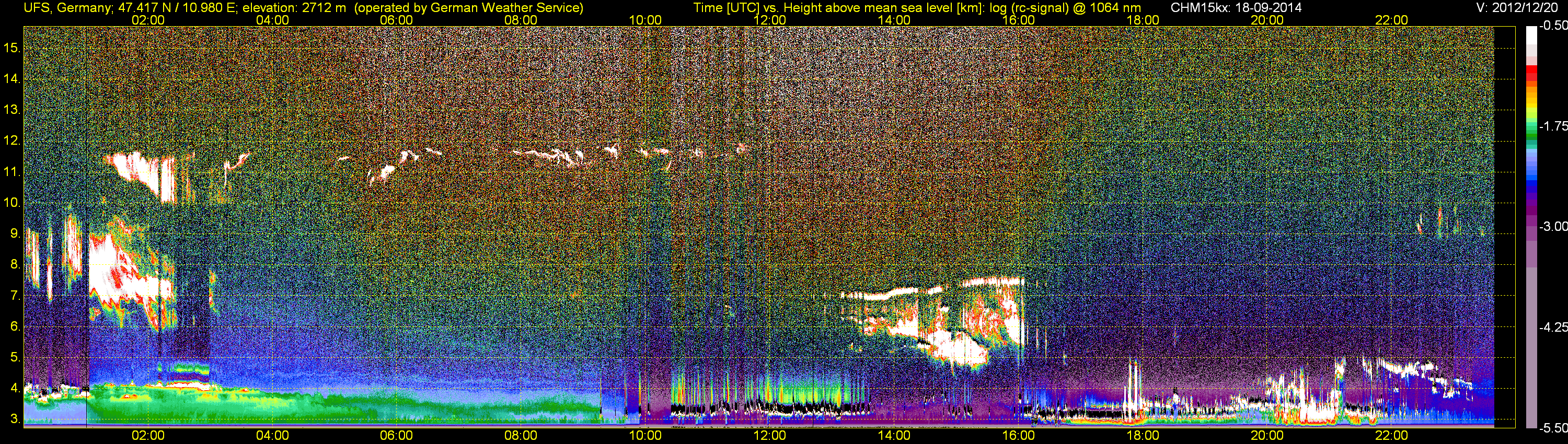1568x444 pixels.
Task: Click the -1.75 colorbar scale value
Action: (1553, 126)
